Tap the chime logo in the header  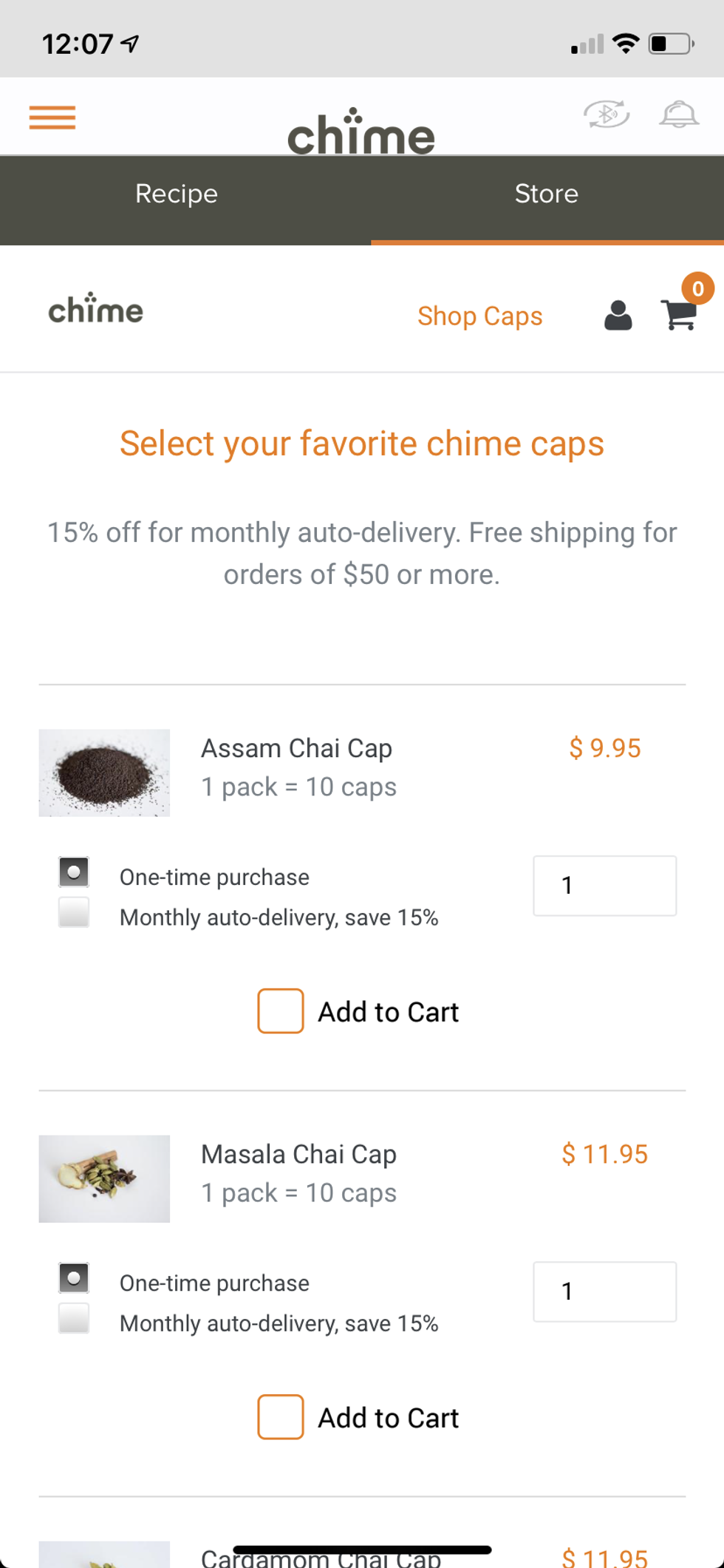(x=361, y=132)
